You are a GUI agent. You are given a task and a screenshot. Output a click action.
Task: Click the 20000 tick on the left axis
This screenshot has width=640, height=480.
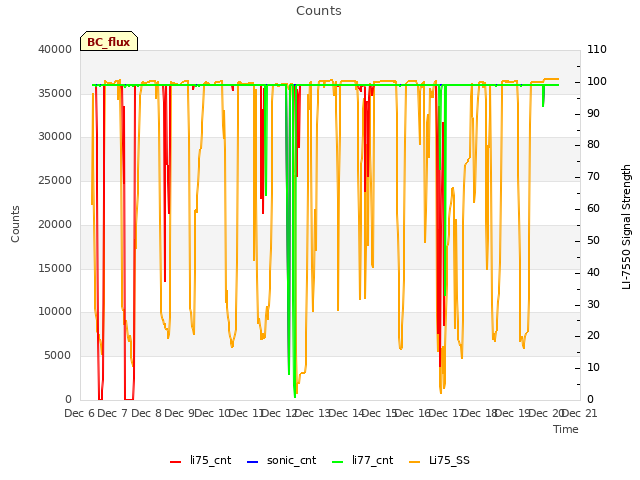[55, 224]
